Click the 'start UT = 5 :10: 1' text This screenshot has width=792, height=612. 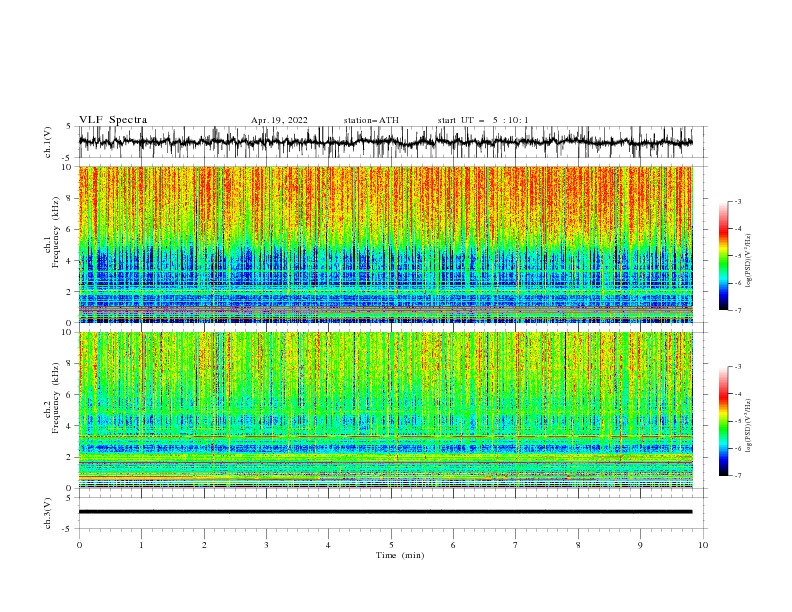[483, 120]
